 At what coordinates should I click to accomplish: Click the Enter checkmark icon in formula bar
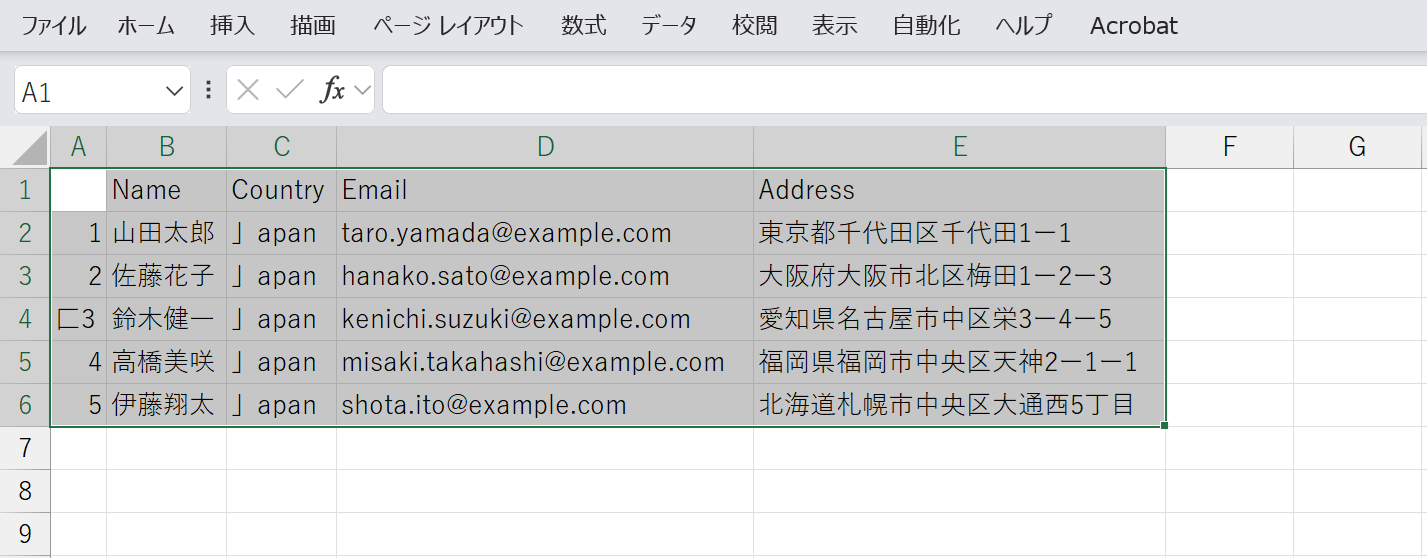click(x=290, y=91)
